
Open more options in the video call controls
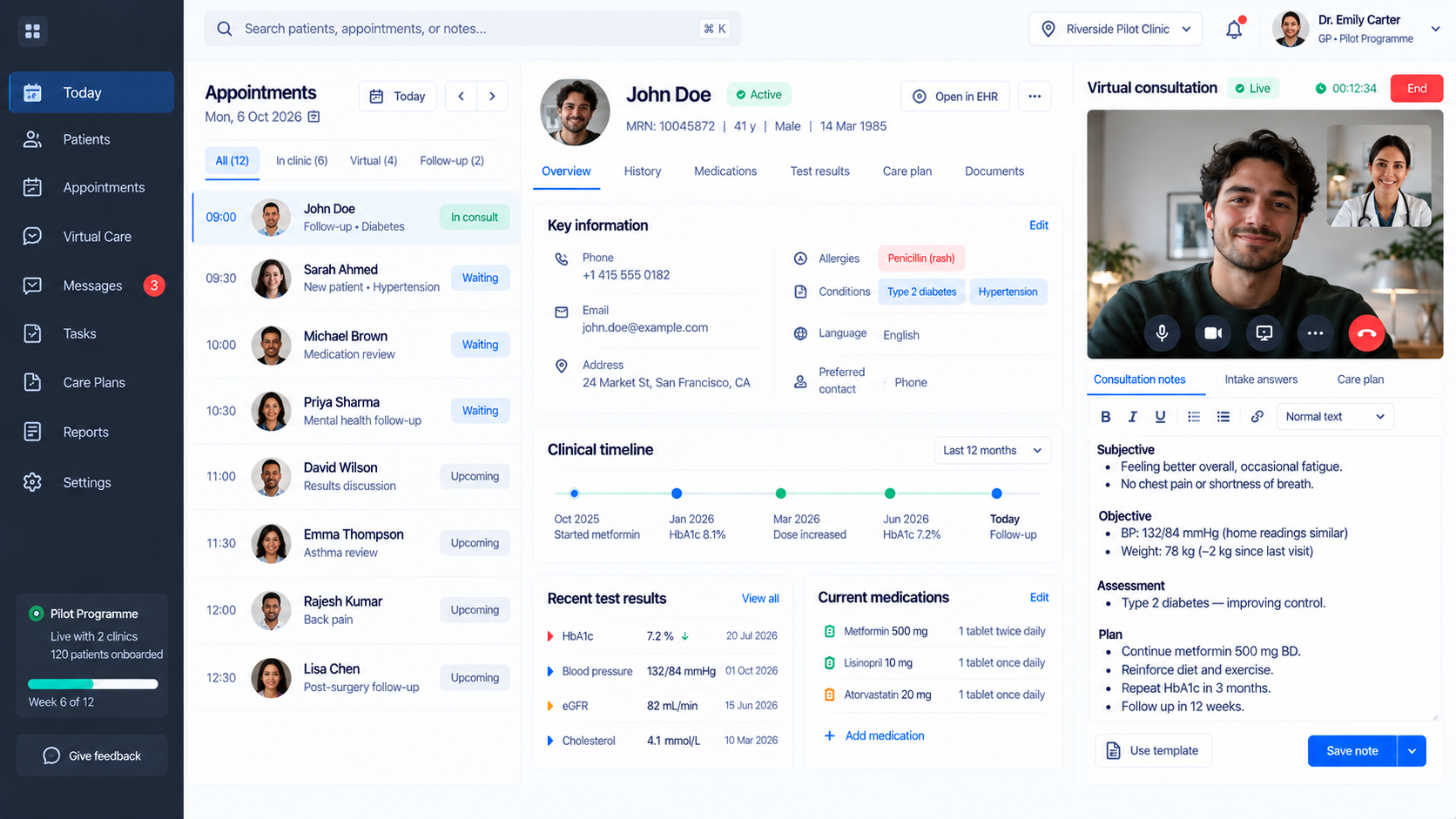(1315, 333)
